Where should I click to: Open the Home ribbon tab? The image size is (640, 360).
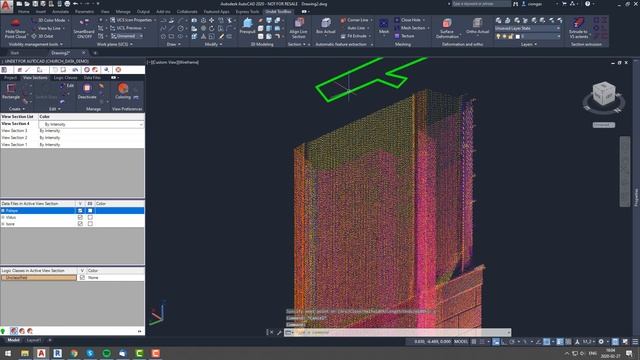coord(24,11)
